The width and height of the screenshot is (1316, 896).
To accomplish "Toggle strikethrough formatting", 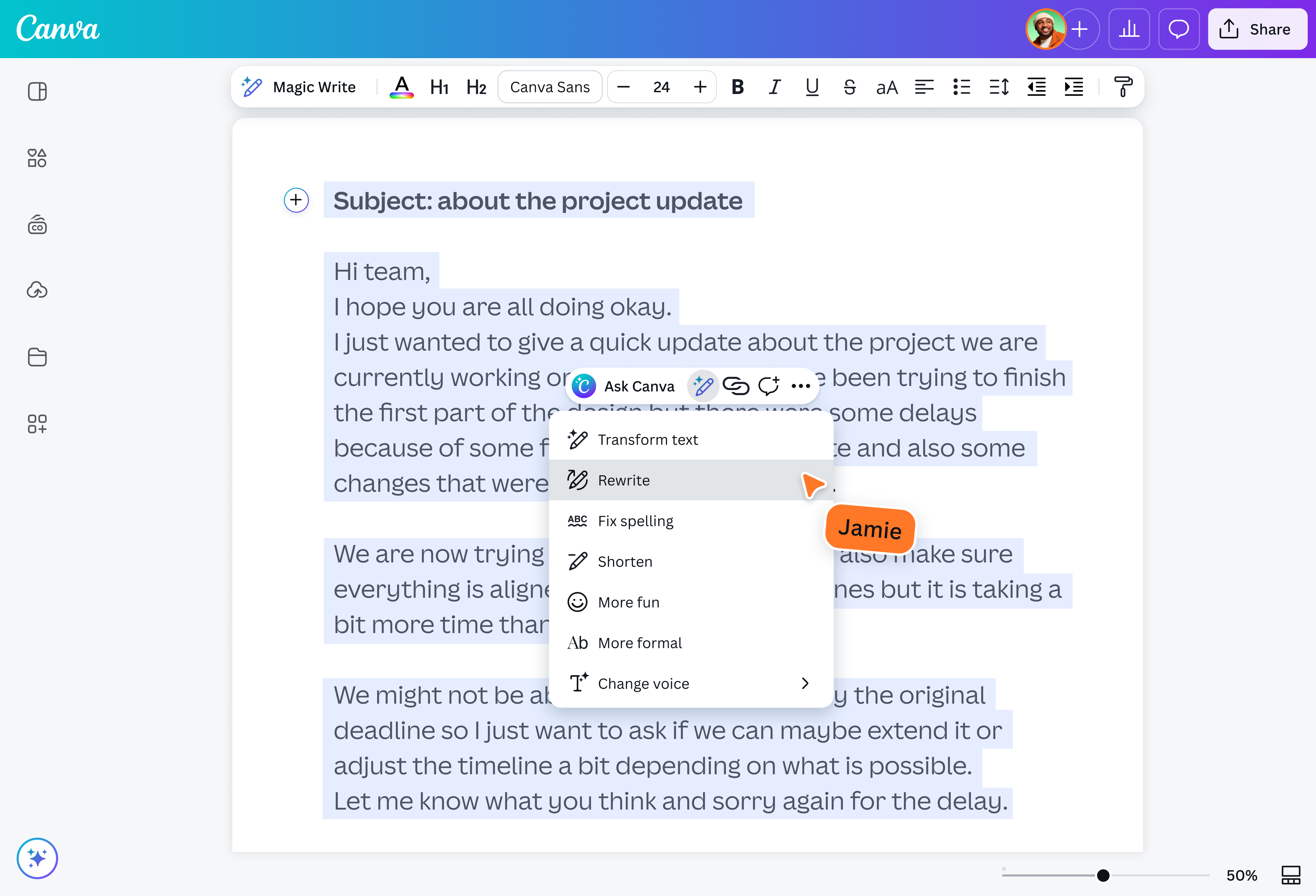I will (849, 87).
